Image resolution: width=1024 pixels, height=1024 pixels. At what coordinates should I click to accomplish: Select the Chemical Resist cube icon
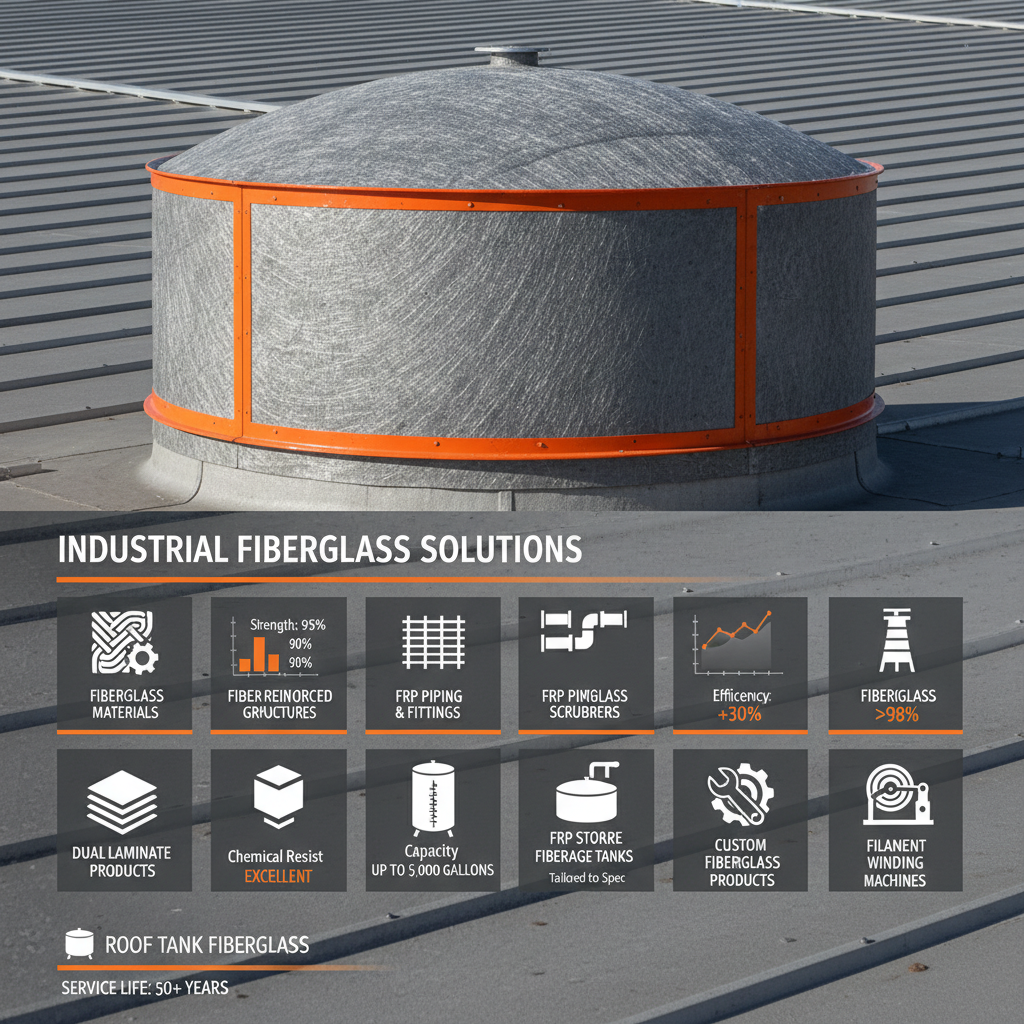click(278, 795)
